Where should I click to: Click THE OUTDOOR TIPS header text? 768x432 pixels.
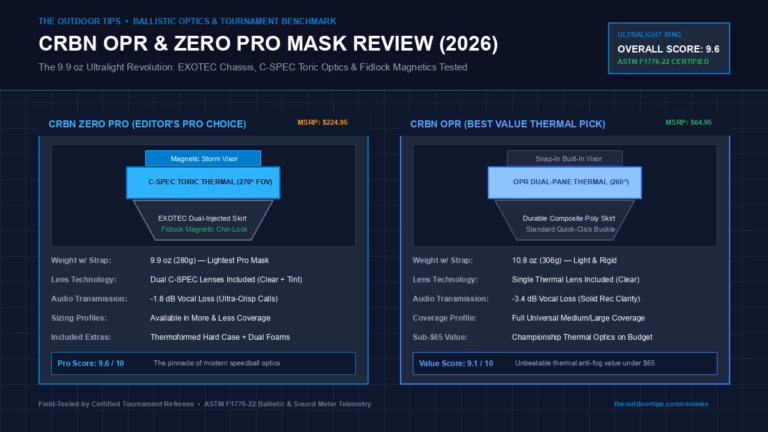click(x=79, y=22)
